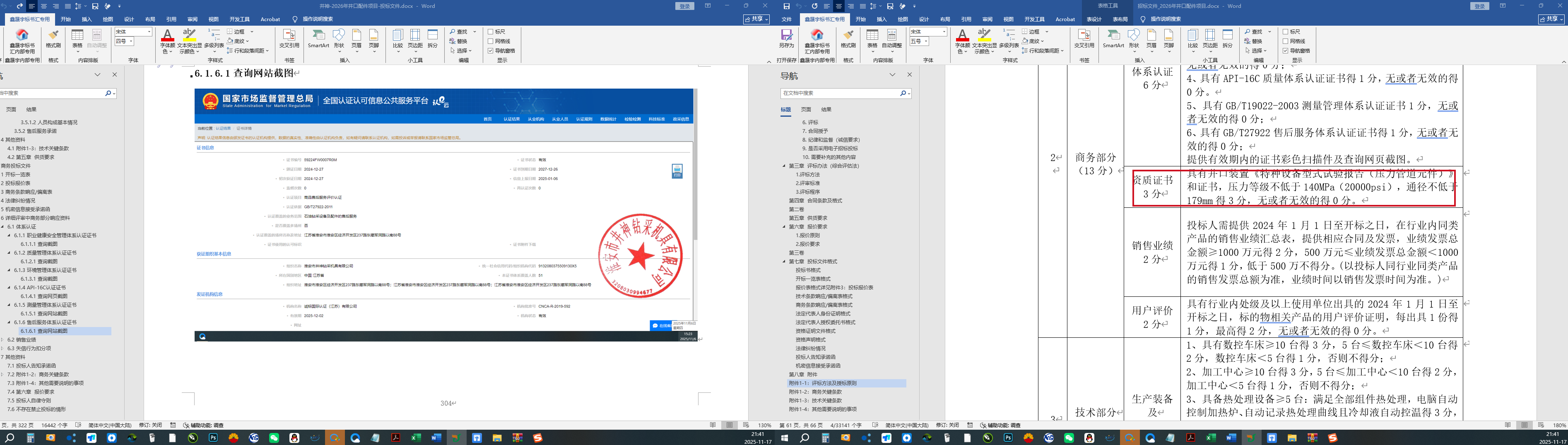
Task: Click center-align icon in right window title bar
Action: [839, 6]
